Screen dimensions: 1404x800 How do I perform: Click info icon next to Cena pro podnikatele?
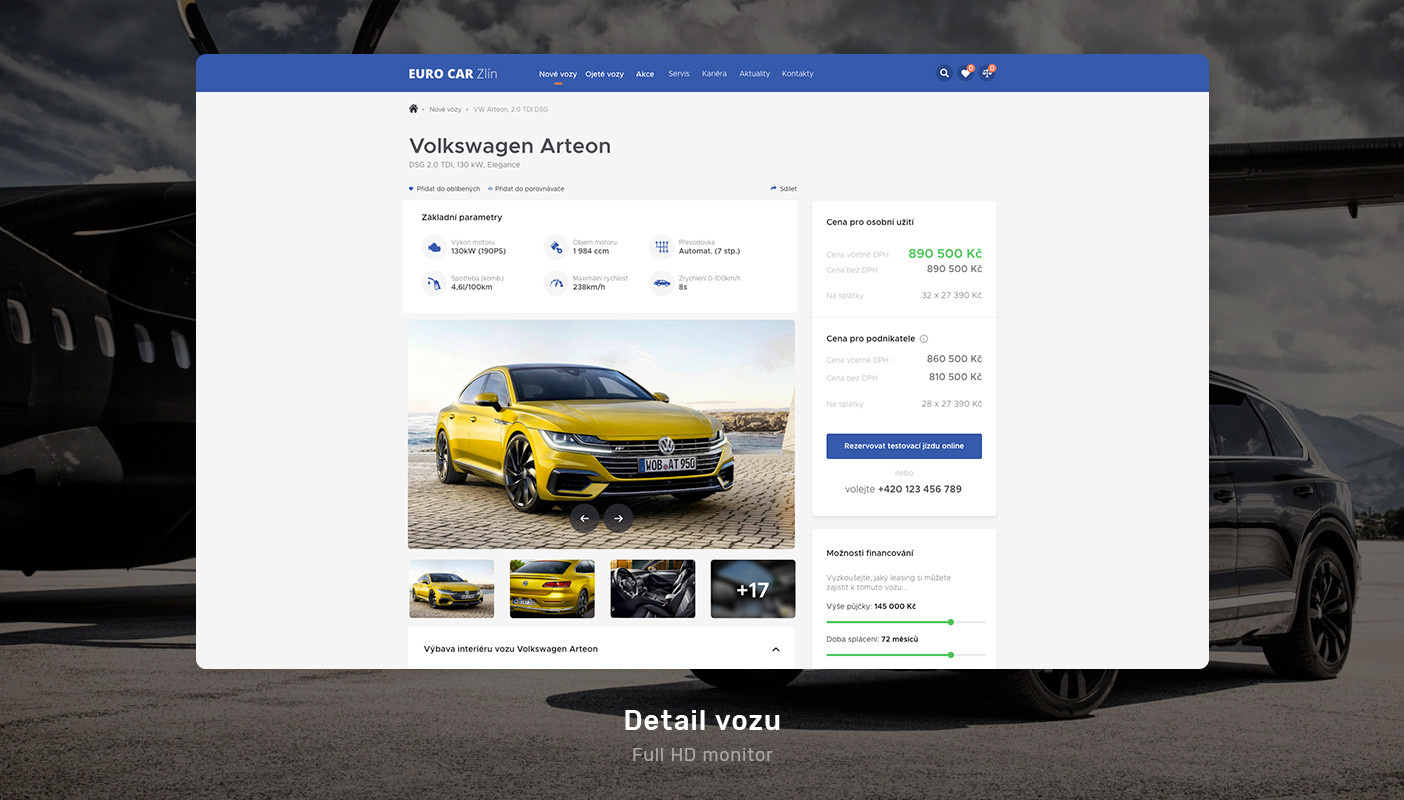point(924,339)
